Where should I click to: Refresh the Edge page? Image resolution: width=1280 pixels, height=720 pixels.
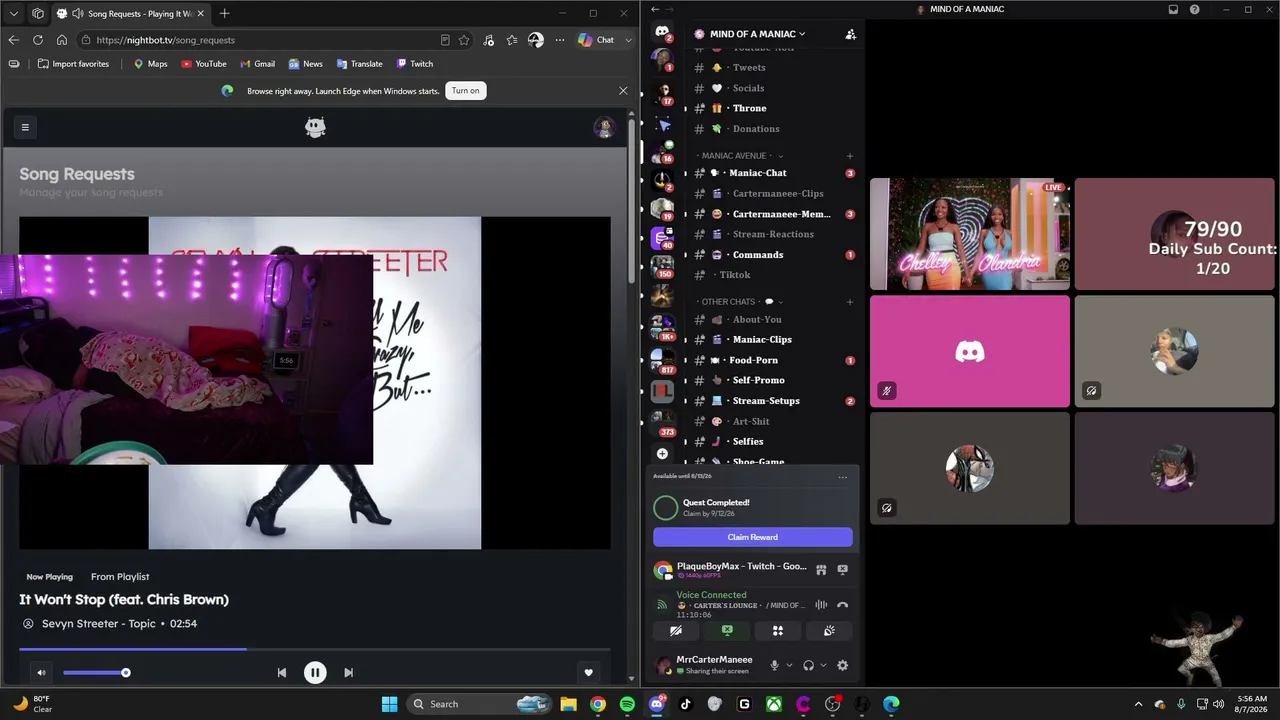click(x=37, y=40)
